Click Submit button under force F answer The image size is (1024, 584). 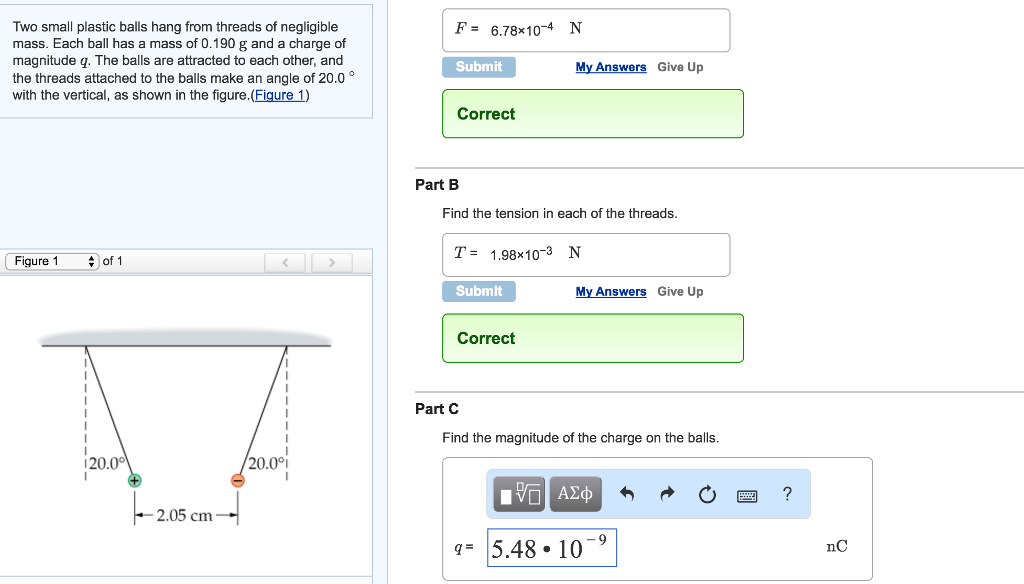(479, 67)
